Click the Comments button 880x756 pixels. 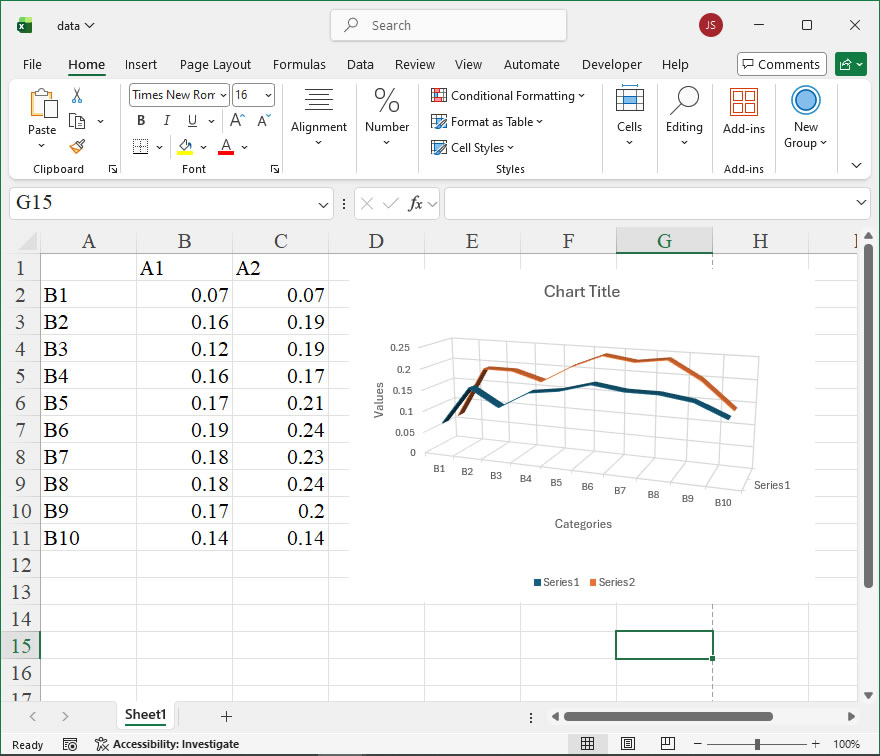[781, 64]
